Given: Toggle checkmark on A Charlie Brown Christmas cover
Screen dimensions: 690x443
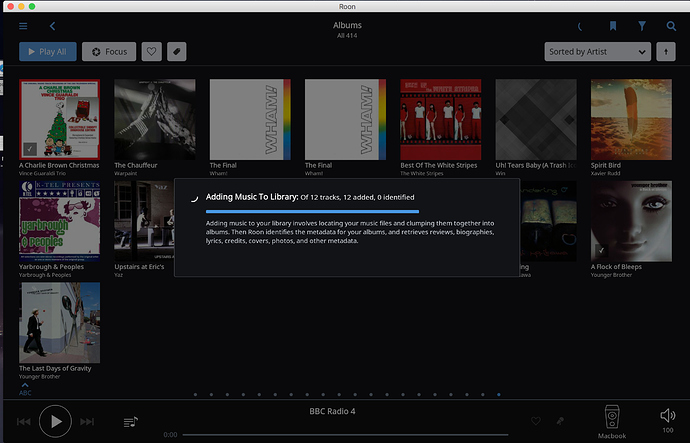Looking at the screenshot, I should click(30, 149).
